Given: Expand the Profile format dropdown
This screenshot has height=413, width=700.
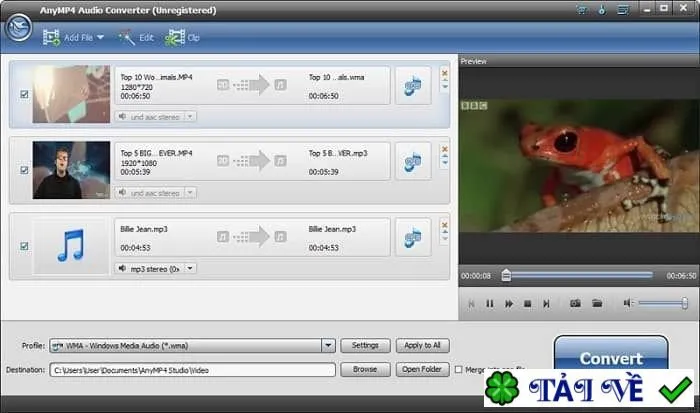Looking at the screenshot, I should [328, 346].
